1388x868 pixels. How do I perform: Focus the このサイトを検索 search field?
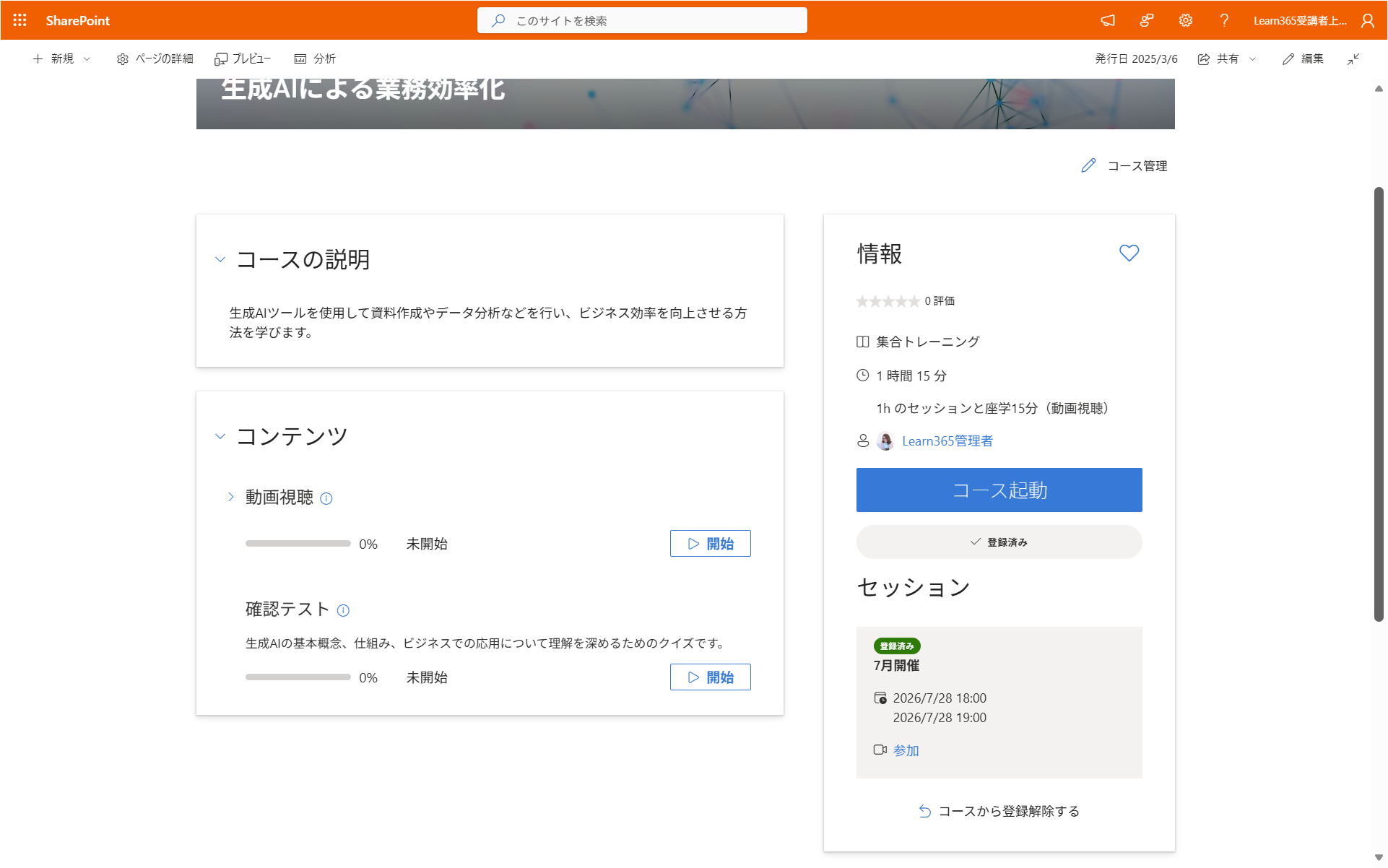click(642, 20)
